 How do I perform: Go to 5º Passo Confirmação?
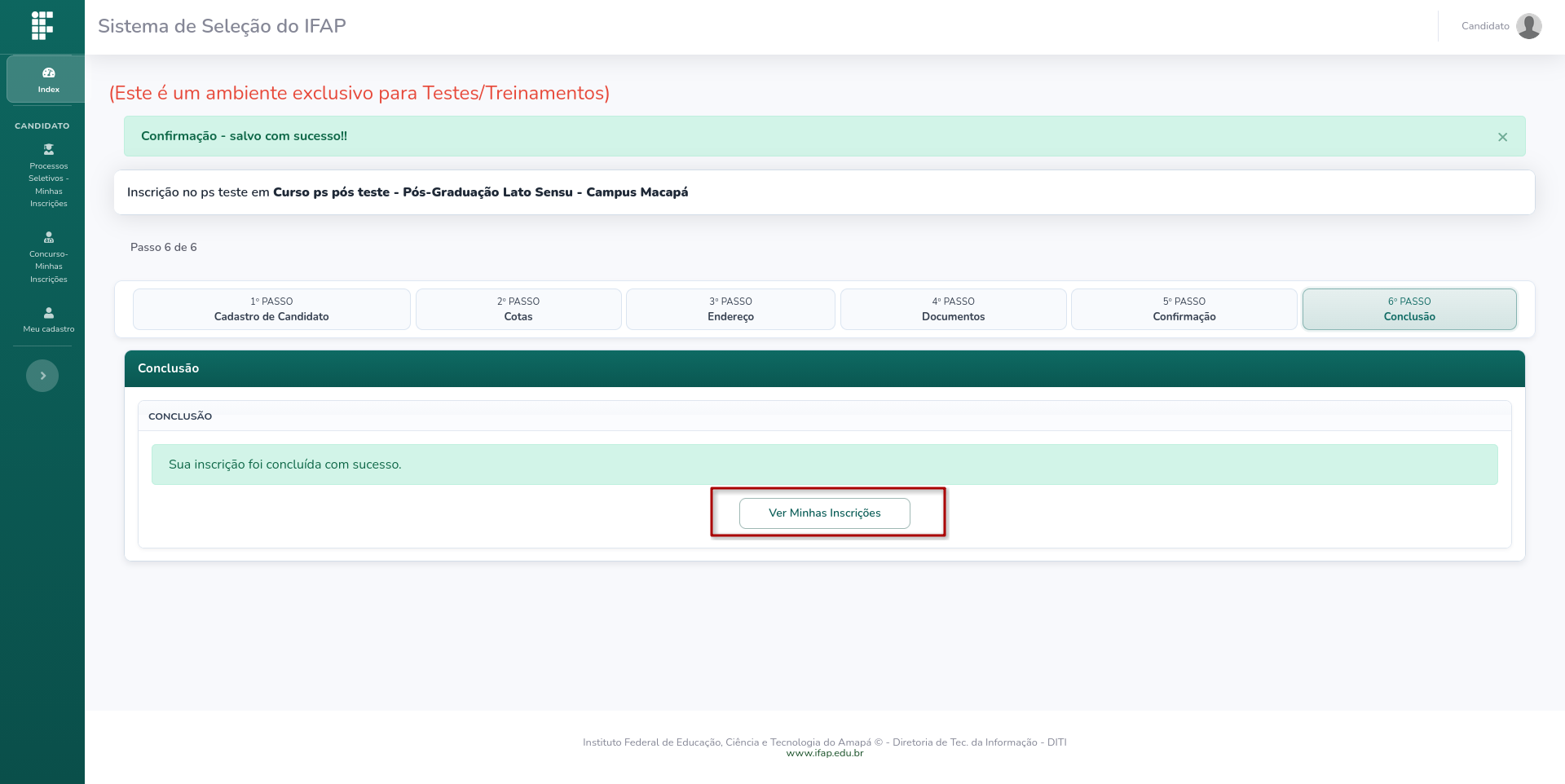click(1184, 309)
